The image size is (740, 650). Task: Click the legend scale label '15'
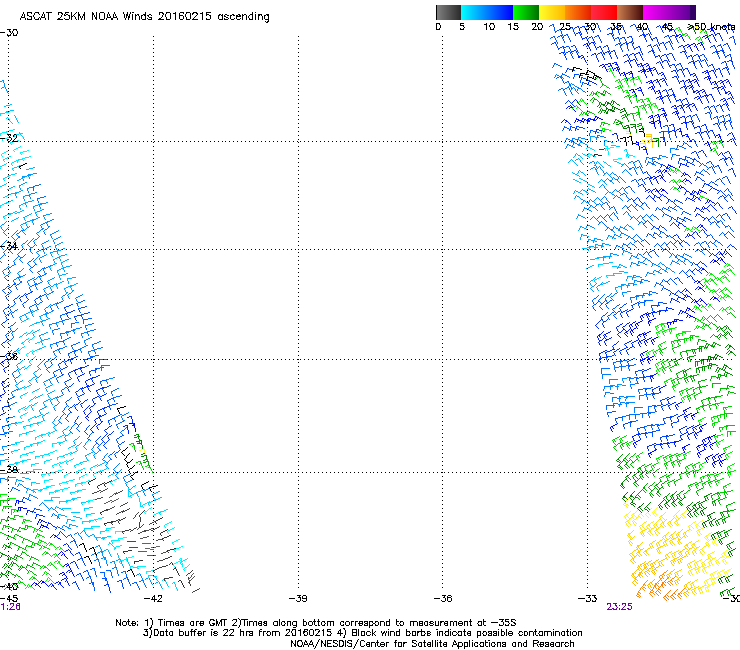513,27
